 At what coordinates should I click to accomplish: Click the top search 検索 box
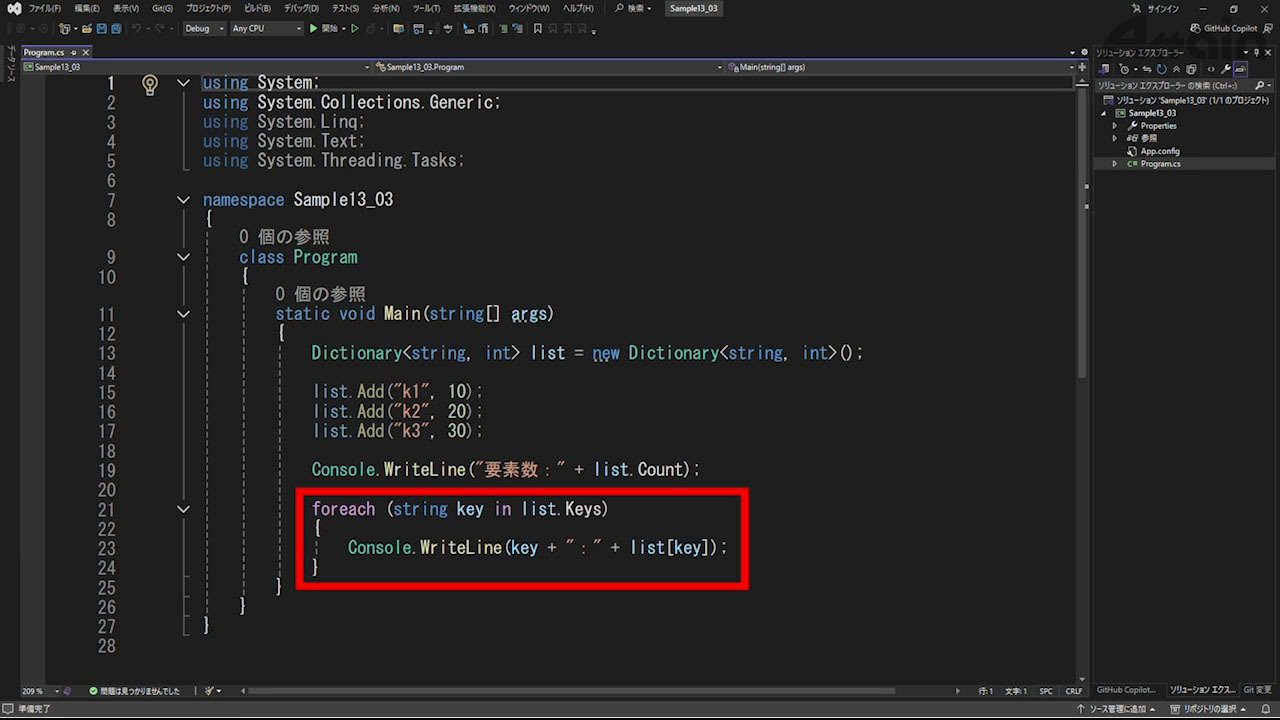click(633, 8)
